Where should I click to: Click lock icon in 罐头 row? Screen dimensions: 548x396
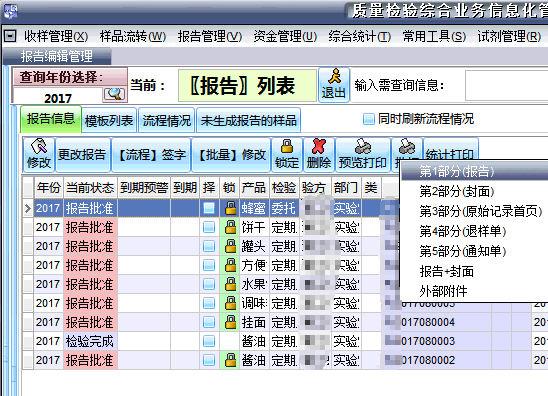pos(230,246)
